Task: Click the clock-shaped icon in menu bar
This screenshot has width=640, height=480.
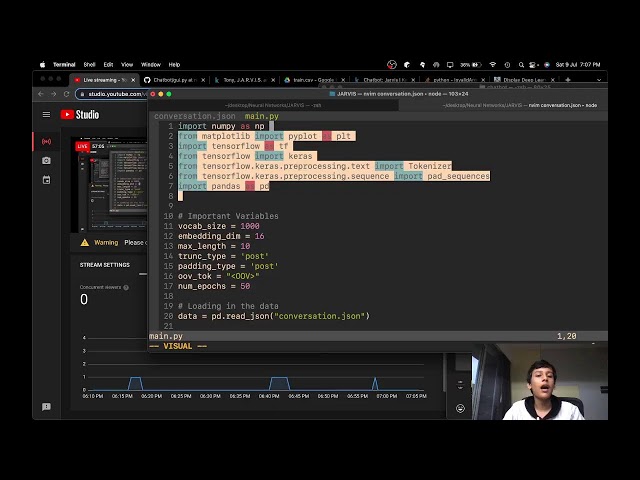Action: pyautogui.click(x=507, y=64)
